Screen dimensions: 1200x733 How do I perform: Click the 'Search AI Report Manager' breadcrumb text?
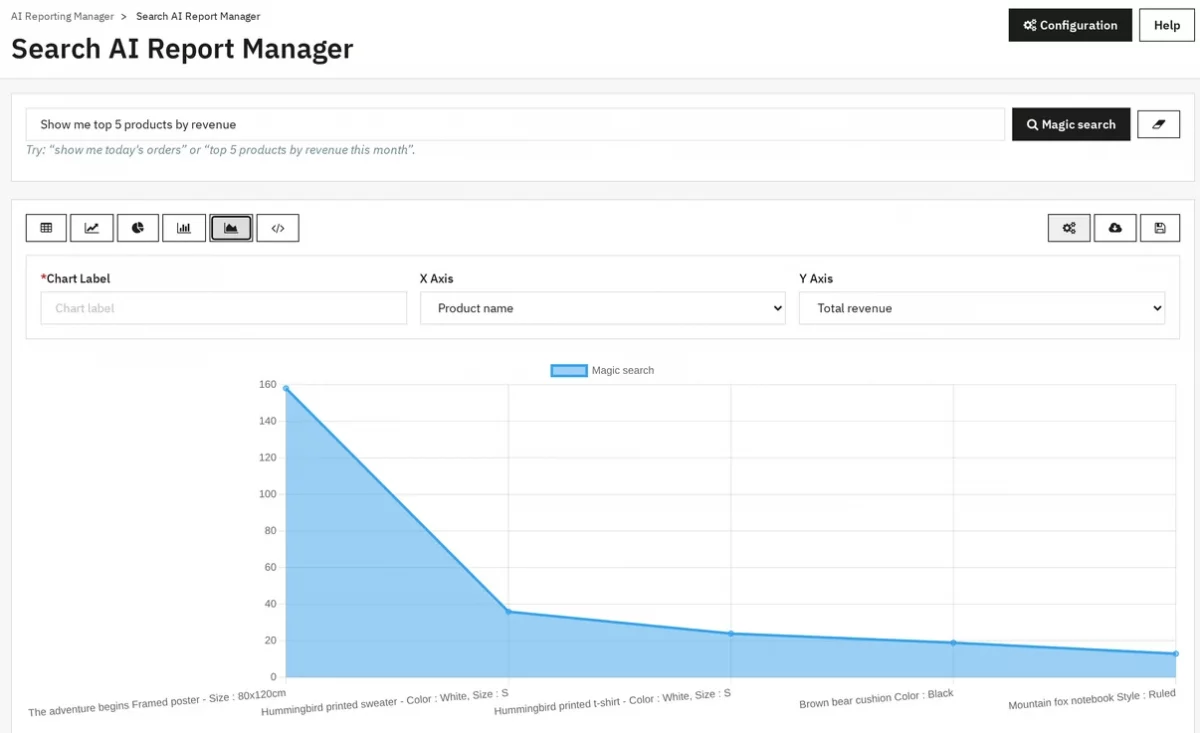(x=198, y=16)
